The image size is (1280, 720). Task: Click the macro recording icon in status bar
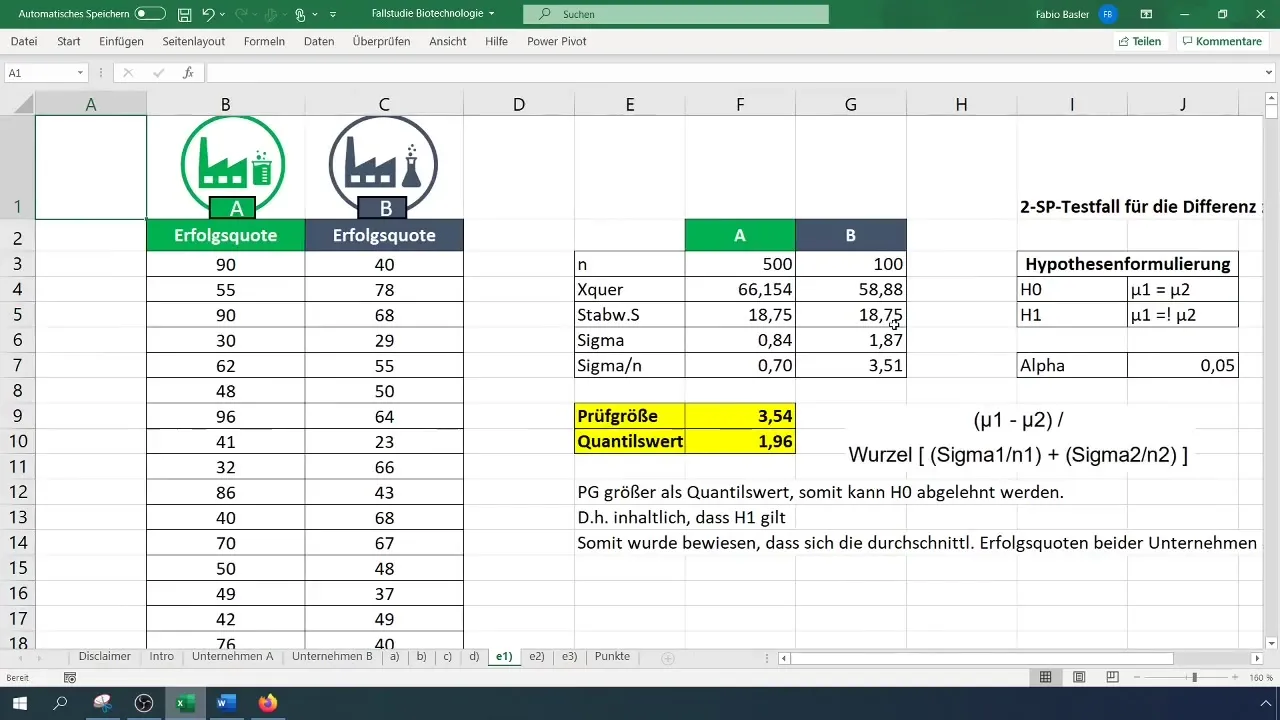click(69, 678)
